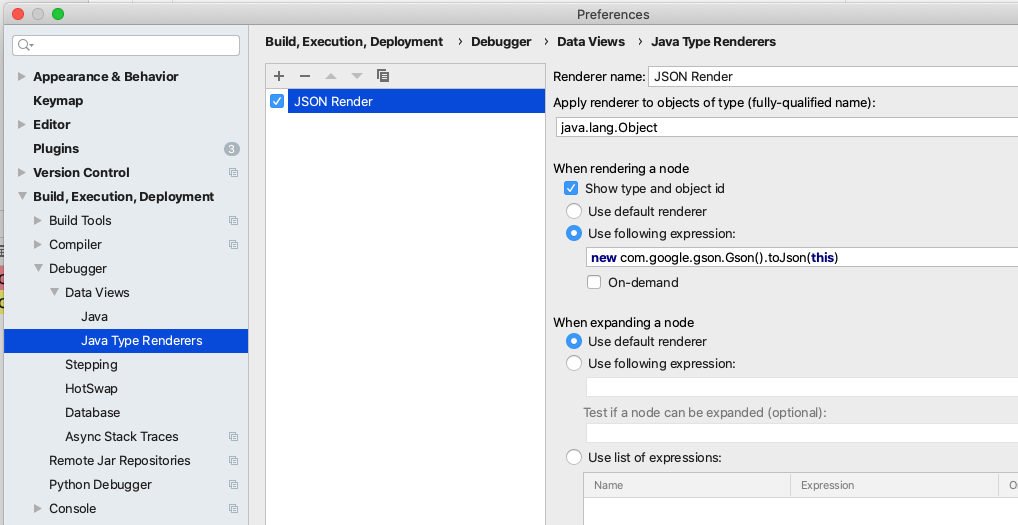Click project-level icon beside Python Debugger

click(x=233, y=485)
